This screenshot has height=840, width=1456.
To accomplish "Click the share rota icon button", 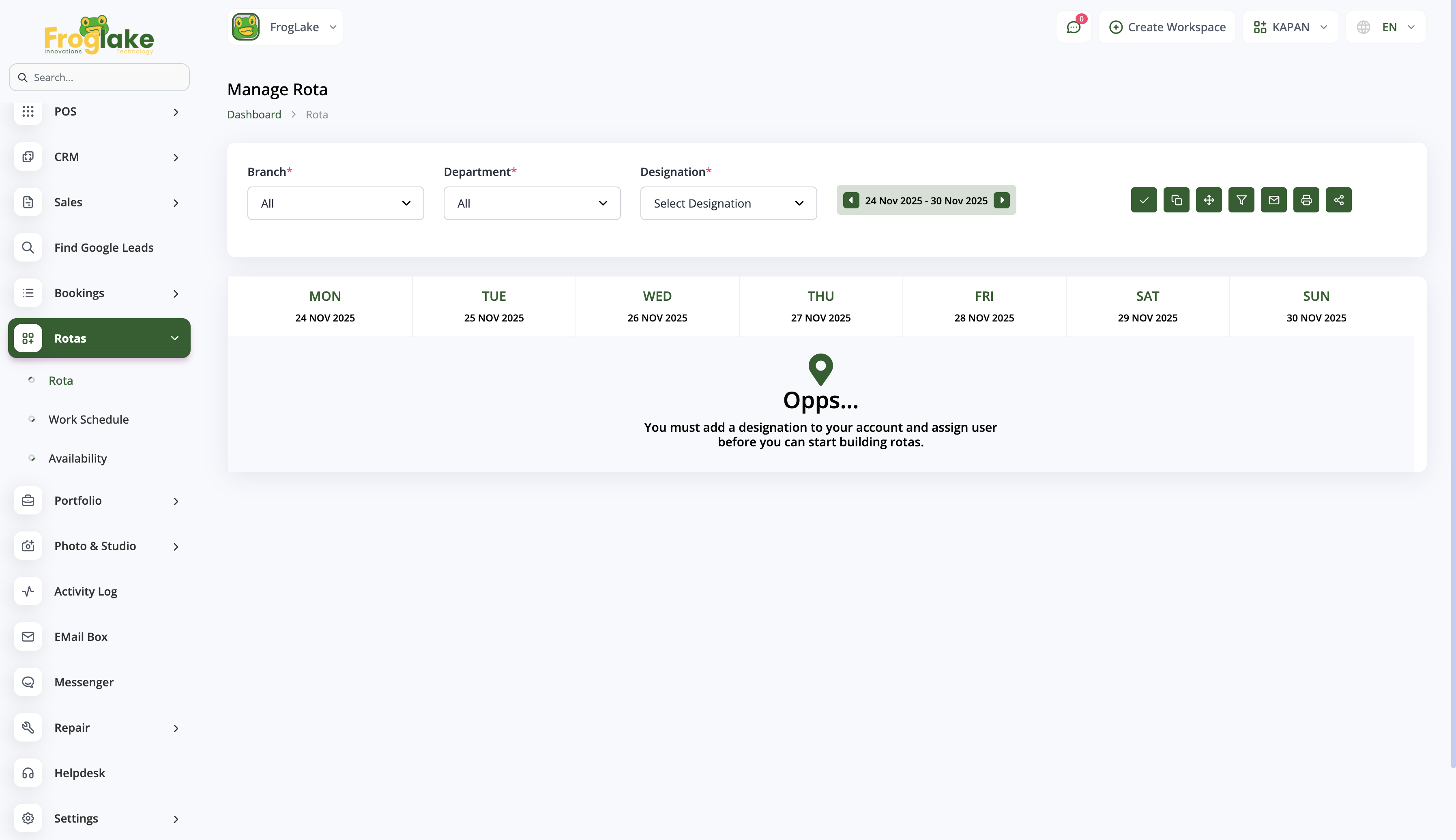I will 1338,200.
